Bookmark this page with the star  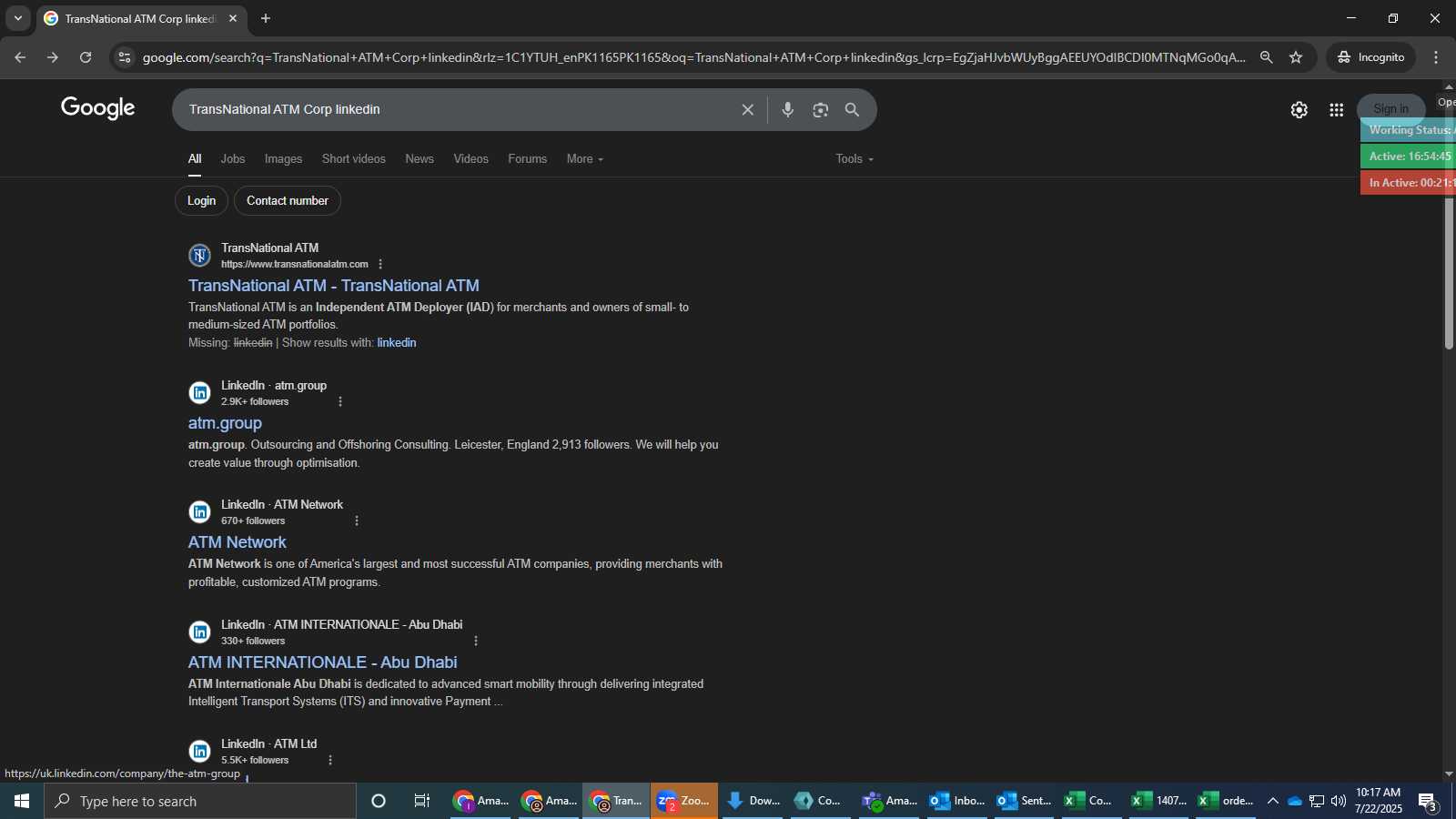(1296, 57)
